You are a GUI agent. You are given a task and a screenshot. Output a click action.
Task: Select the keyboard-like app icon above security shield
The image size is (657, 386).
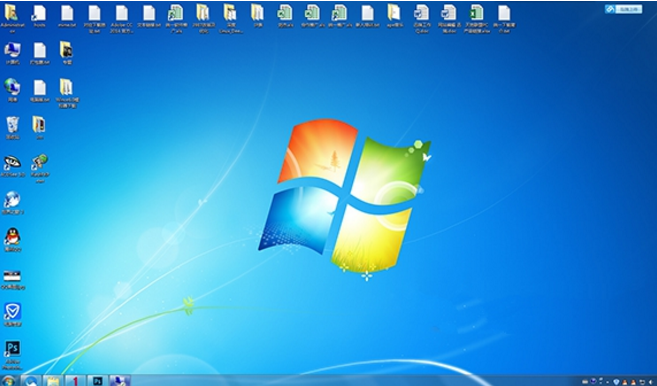click(13, 279)
